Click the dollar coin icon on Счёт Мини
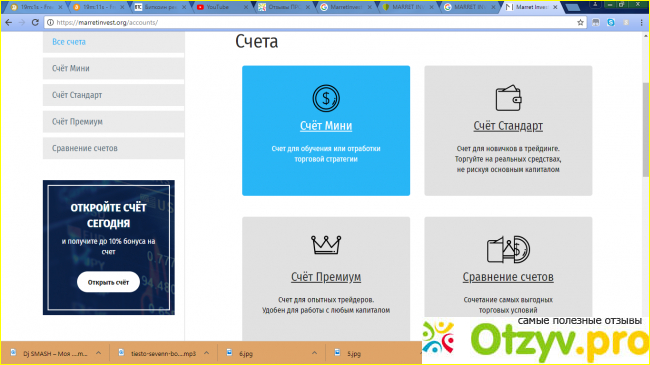Viewport: 650px width, 365px height. (326, 98)
